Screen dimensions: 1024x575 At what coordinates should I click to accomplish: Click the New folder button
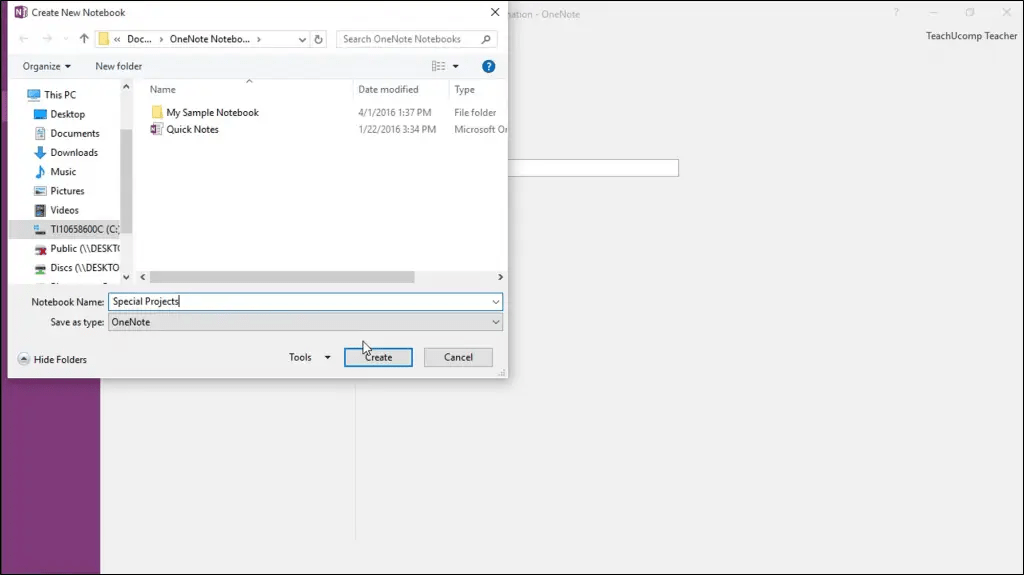pos(118,66)
